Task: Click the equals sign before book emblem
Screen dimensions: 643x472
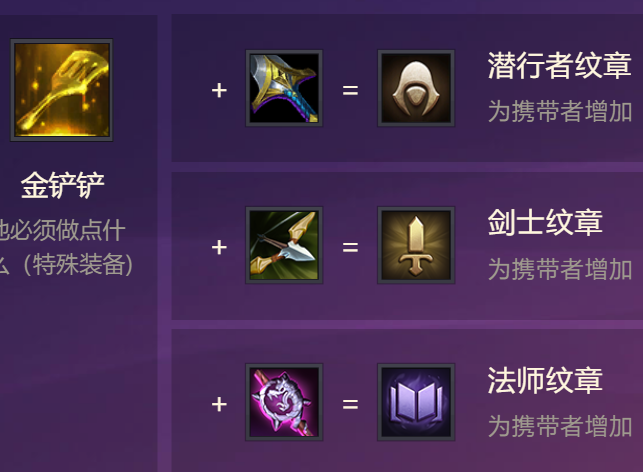Action: (350, 404)
